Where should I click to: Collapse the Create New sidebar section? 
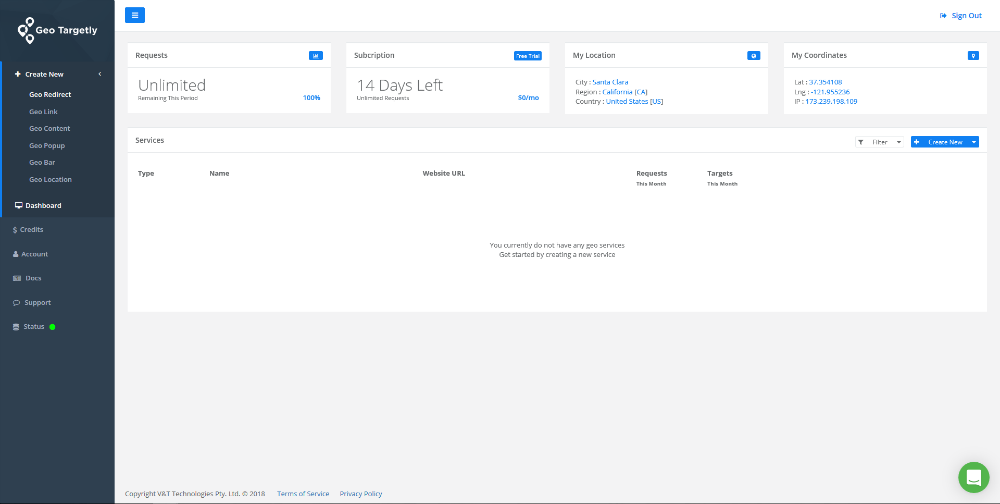coord(99,75)
